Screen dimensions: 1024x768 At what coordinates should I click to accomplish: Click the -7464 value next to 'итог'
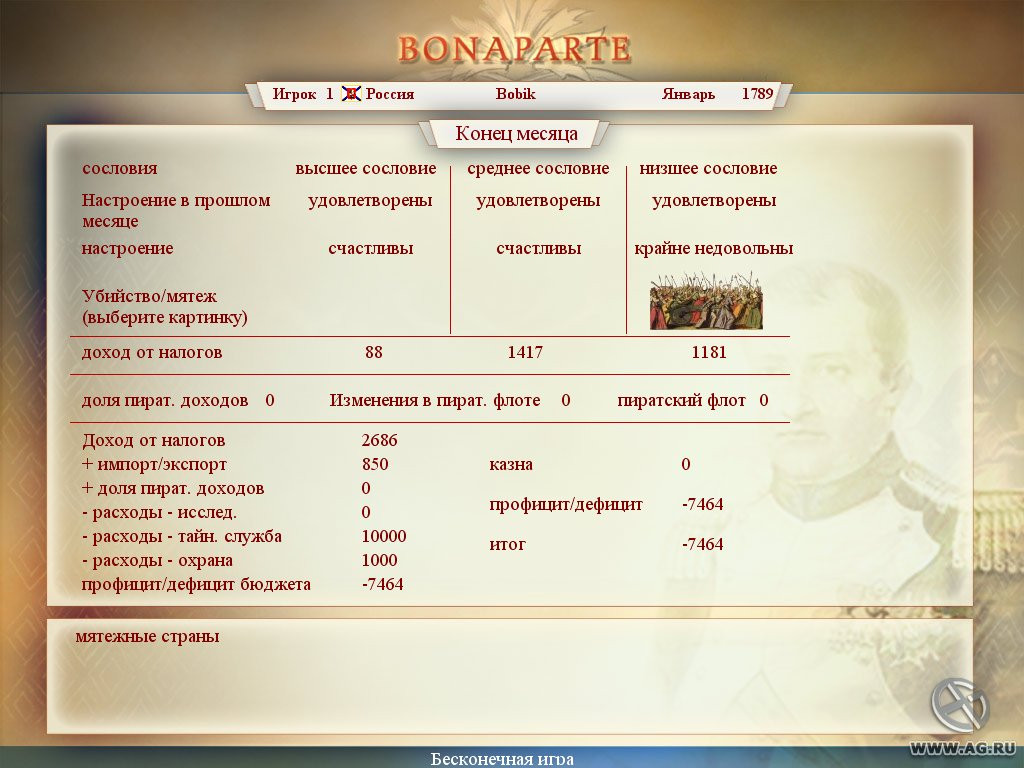(x=703, y=545)
